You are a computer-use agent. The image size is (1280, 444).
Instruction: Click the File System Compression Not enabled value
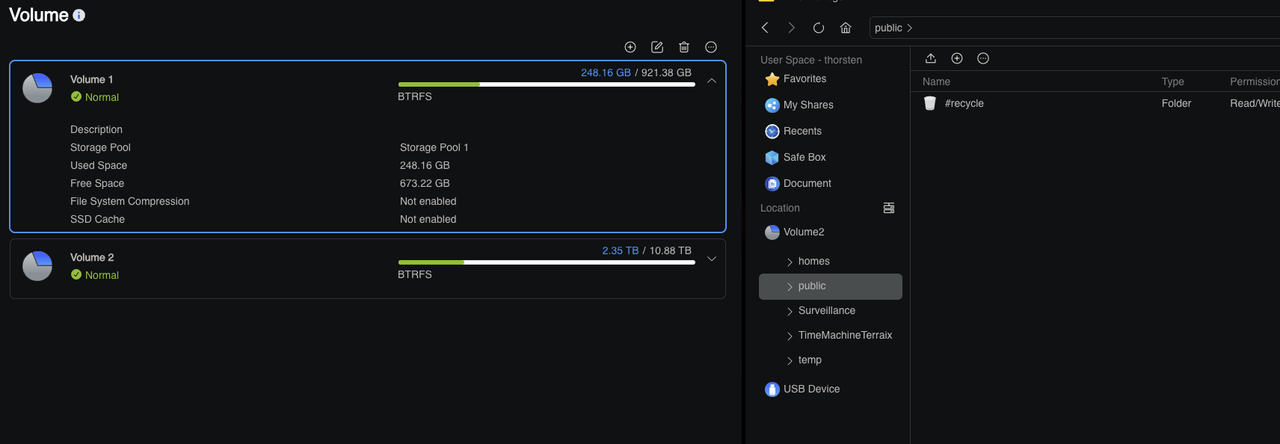pos(428,201)
